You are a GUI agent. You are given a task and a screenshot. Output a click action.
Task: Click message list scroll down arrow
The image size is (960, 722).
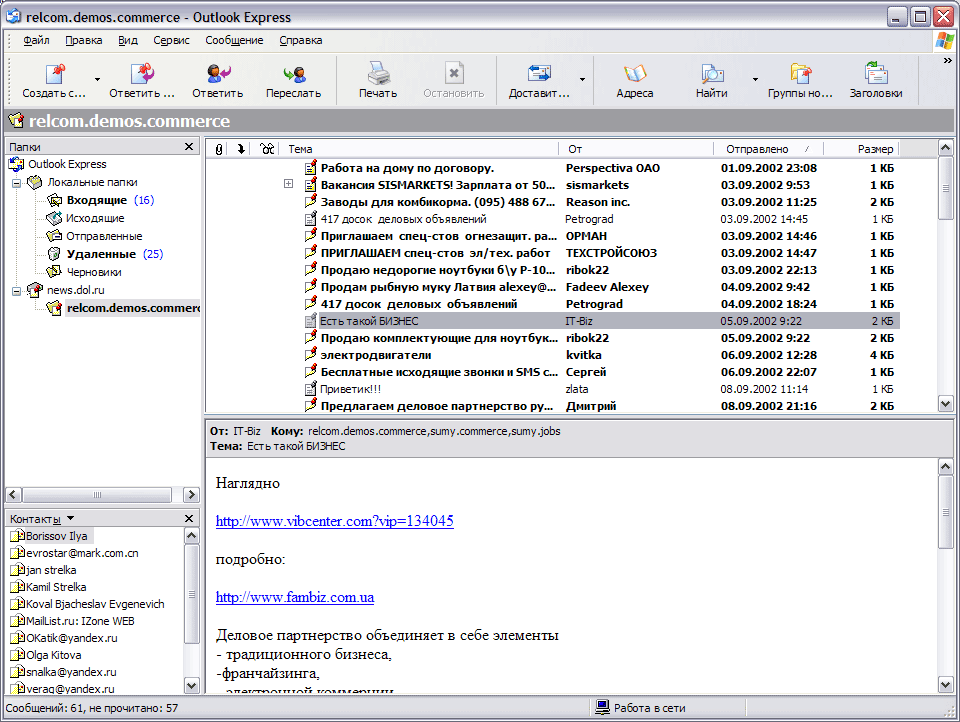click(945, 404)
